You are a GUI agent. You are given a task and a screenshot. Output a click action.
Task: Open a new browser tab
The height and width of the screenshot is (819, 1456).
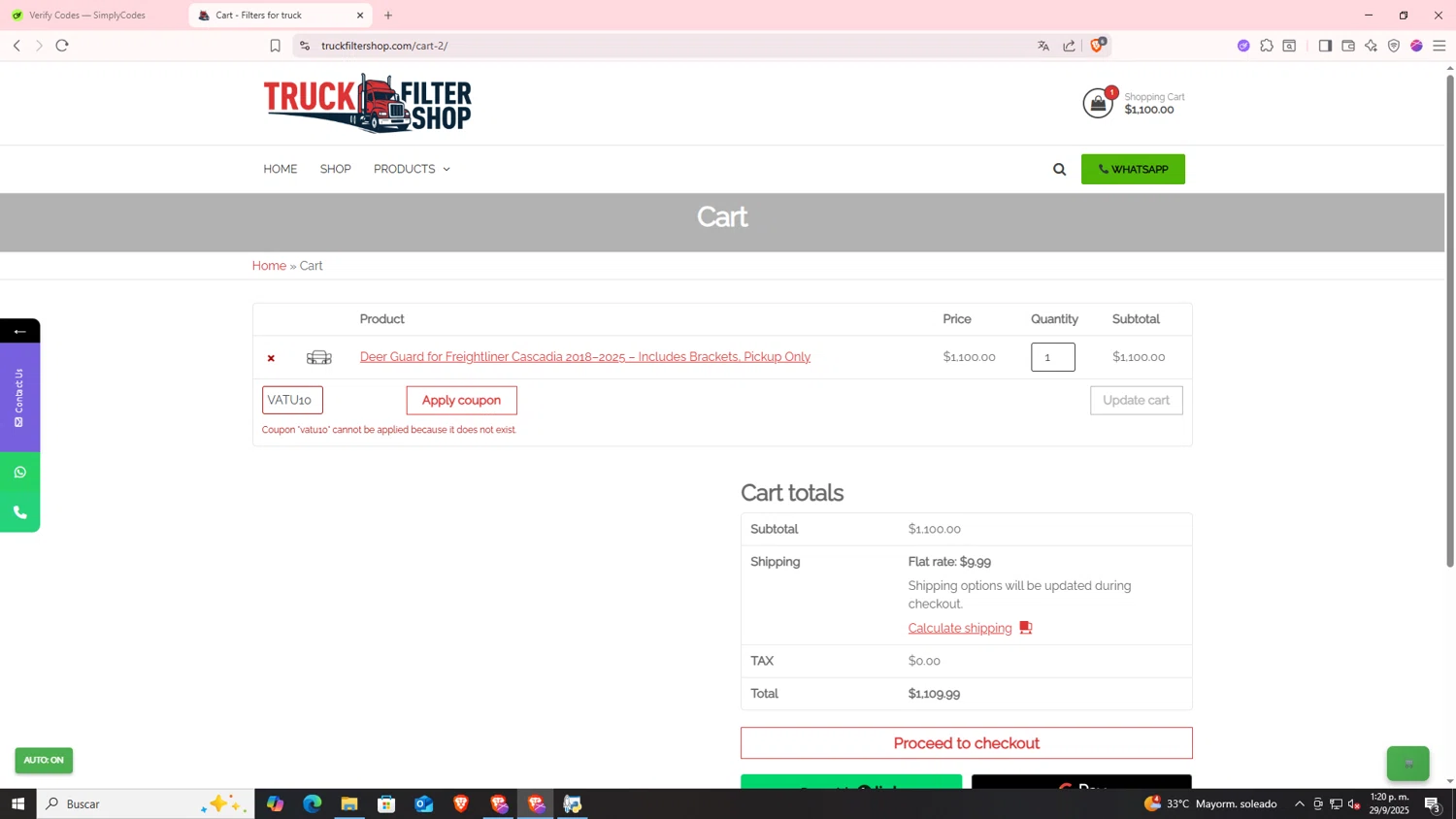pyautogui.click(x=388, y=16)
